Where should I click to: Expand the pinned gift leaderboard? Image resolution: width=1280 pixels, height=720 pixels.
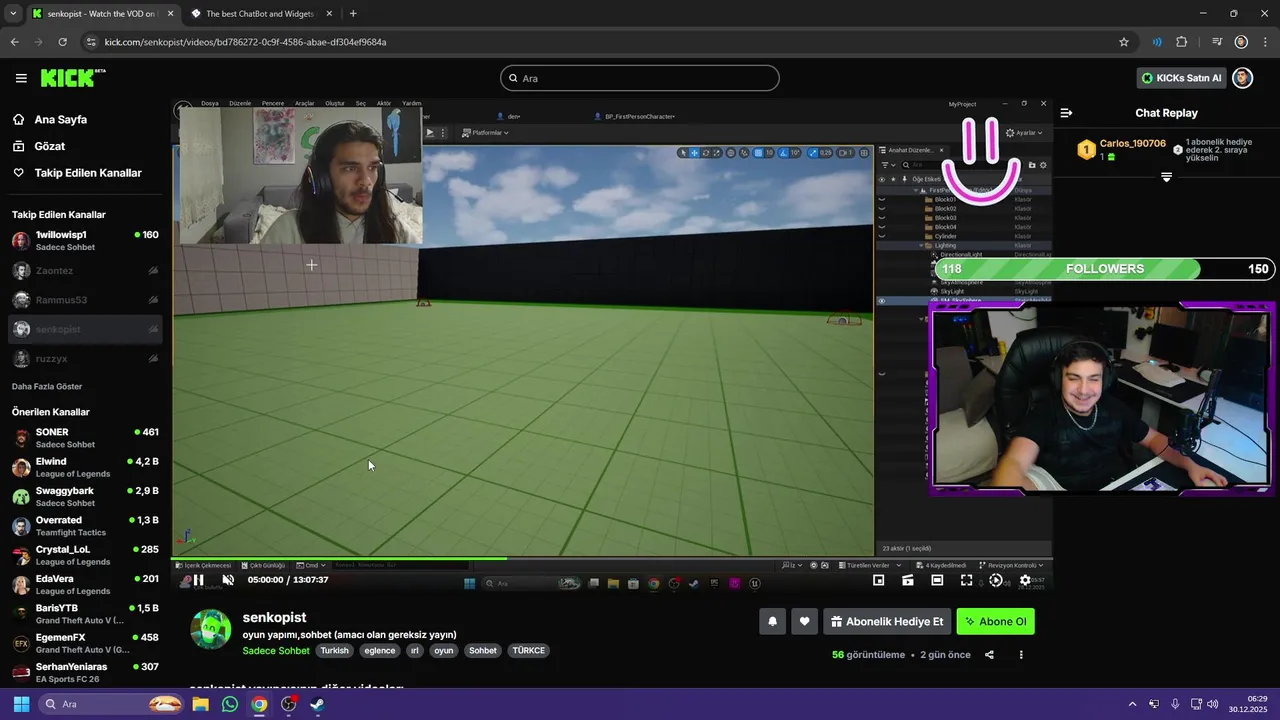point(1166,177)
